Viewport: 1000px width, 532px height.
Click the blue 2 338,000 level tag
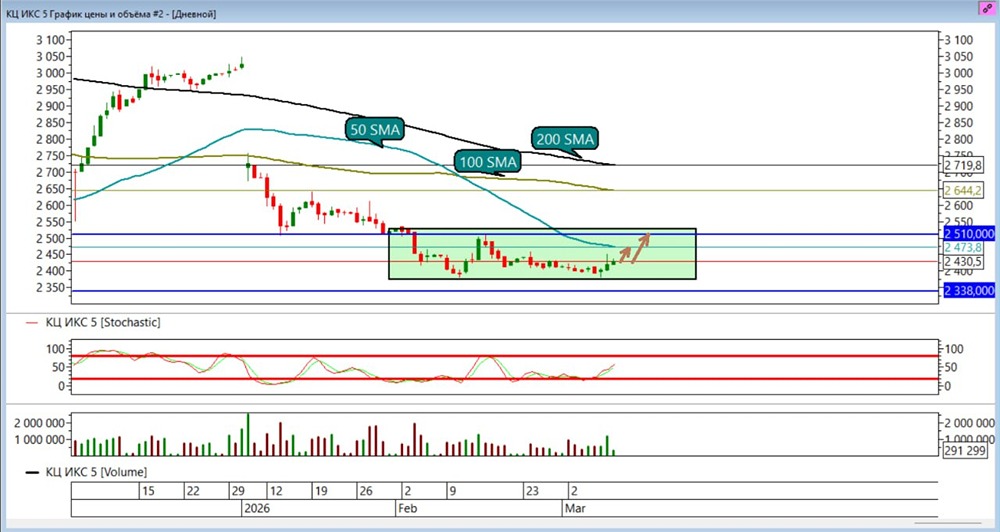click(968, 291)
